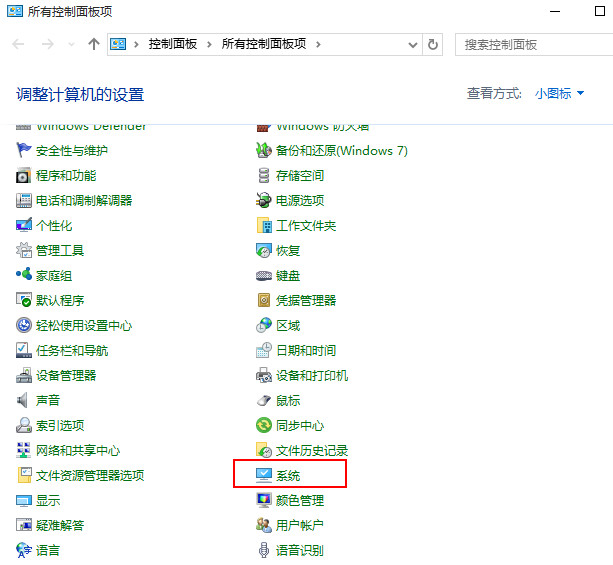The image size is (613, 565).
Task: Click the 文件资源管理器选项 icon
Action: (x=23, y=475)
